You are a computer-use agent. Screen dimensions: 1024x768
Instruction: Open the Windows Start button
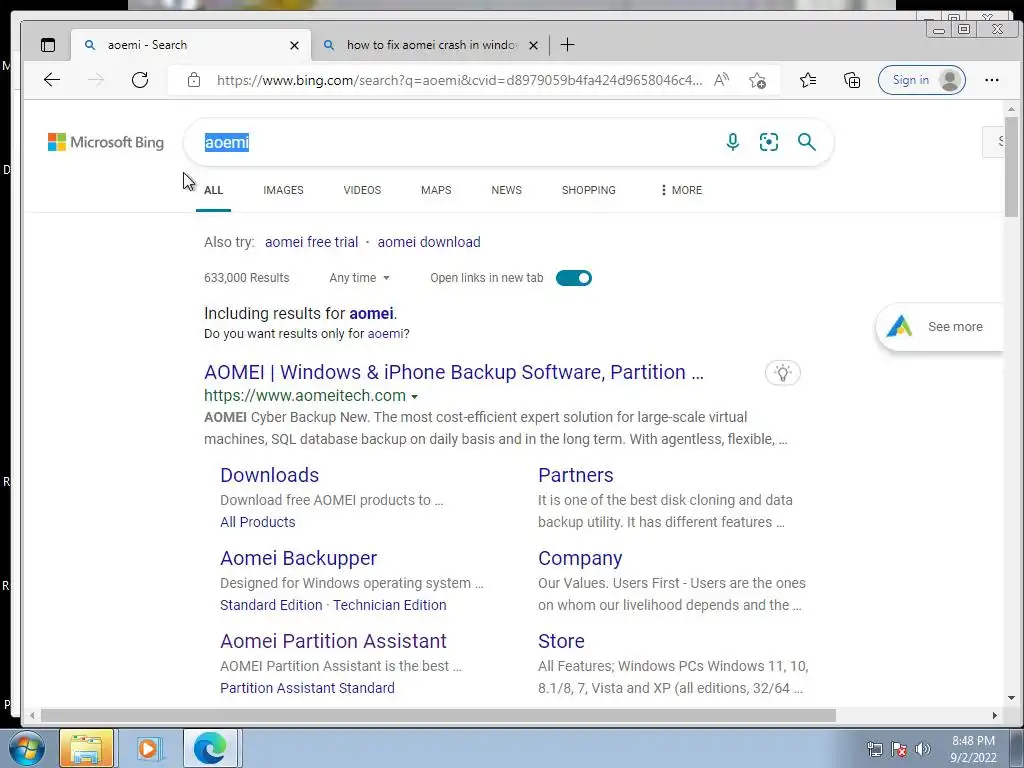(x=27, y=748)
